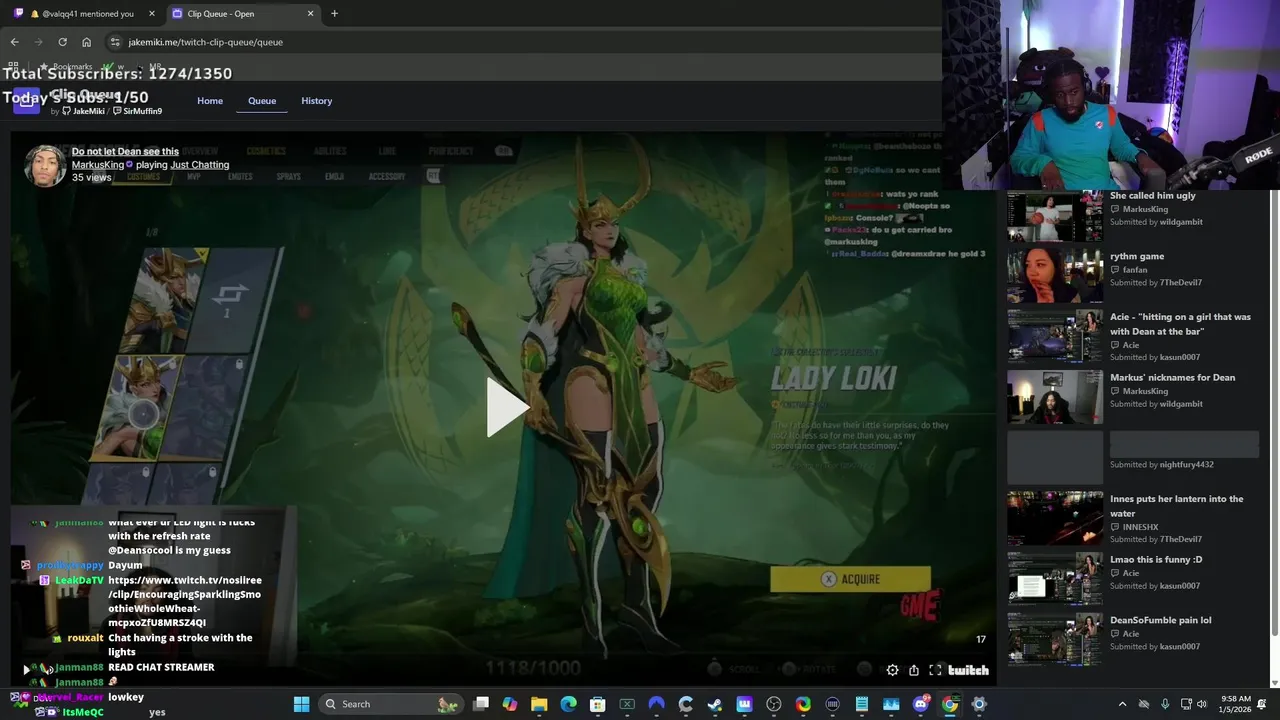Go back with the browser back arrow

coord(14,42)
